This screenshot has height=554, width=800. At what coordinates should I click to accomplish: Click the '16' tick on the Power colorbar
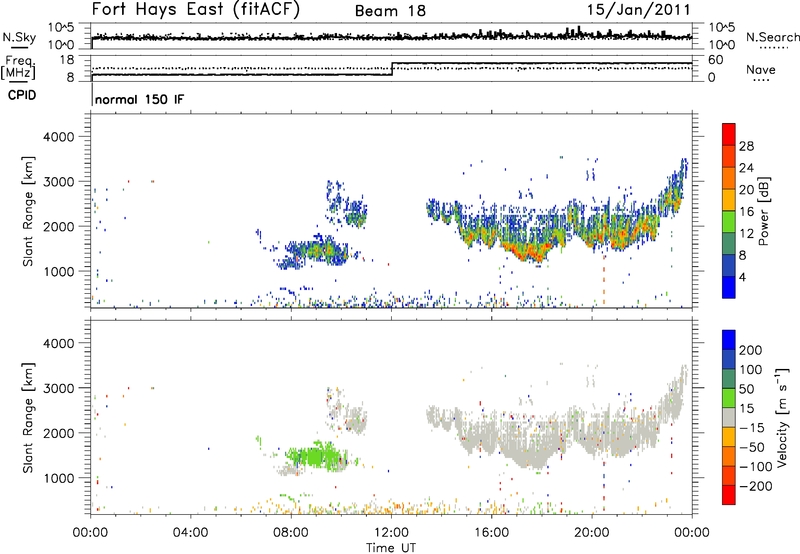point(746,212)
